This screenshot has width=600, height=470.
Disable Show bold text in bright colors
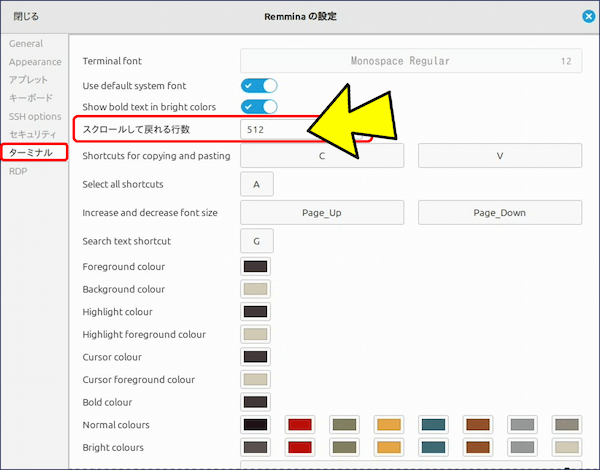click(x=259, y=106)
